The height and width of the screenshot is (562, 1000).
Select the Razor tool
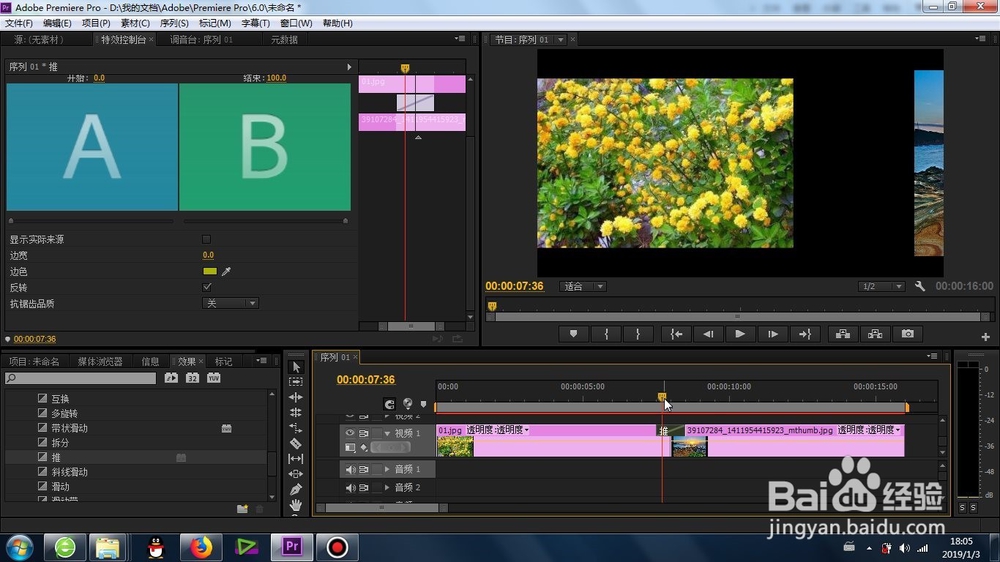pos(296,443)
